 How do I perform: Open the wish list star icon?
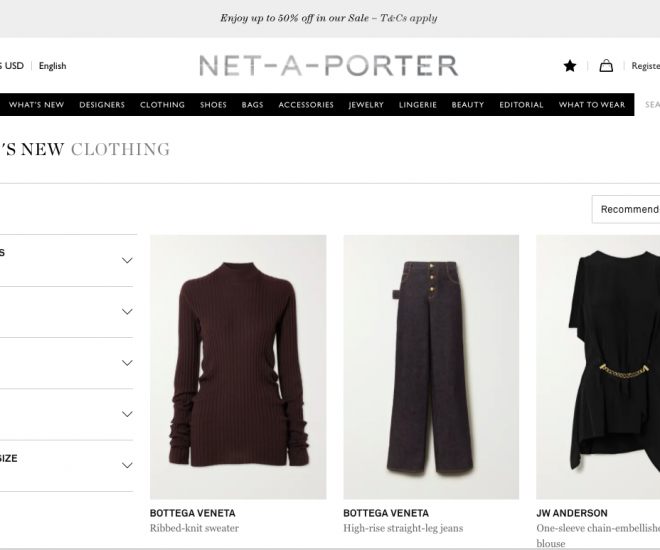coord(570,66)
